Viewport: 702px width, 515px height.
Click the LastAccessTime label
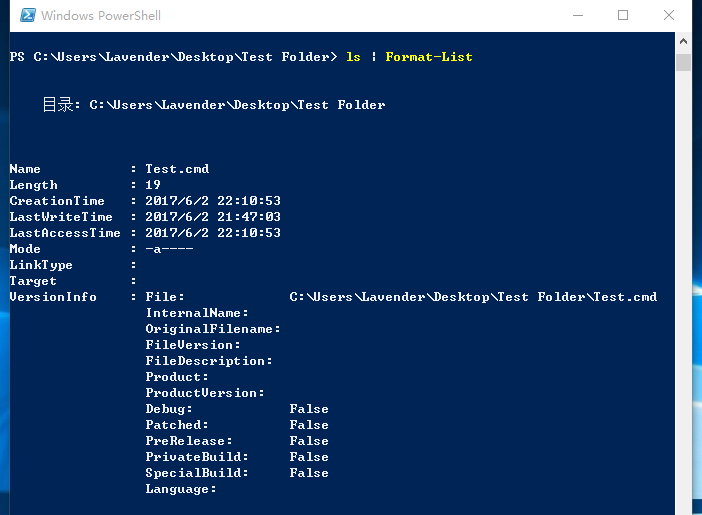pyautogui.click(x=65, y=233)
